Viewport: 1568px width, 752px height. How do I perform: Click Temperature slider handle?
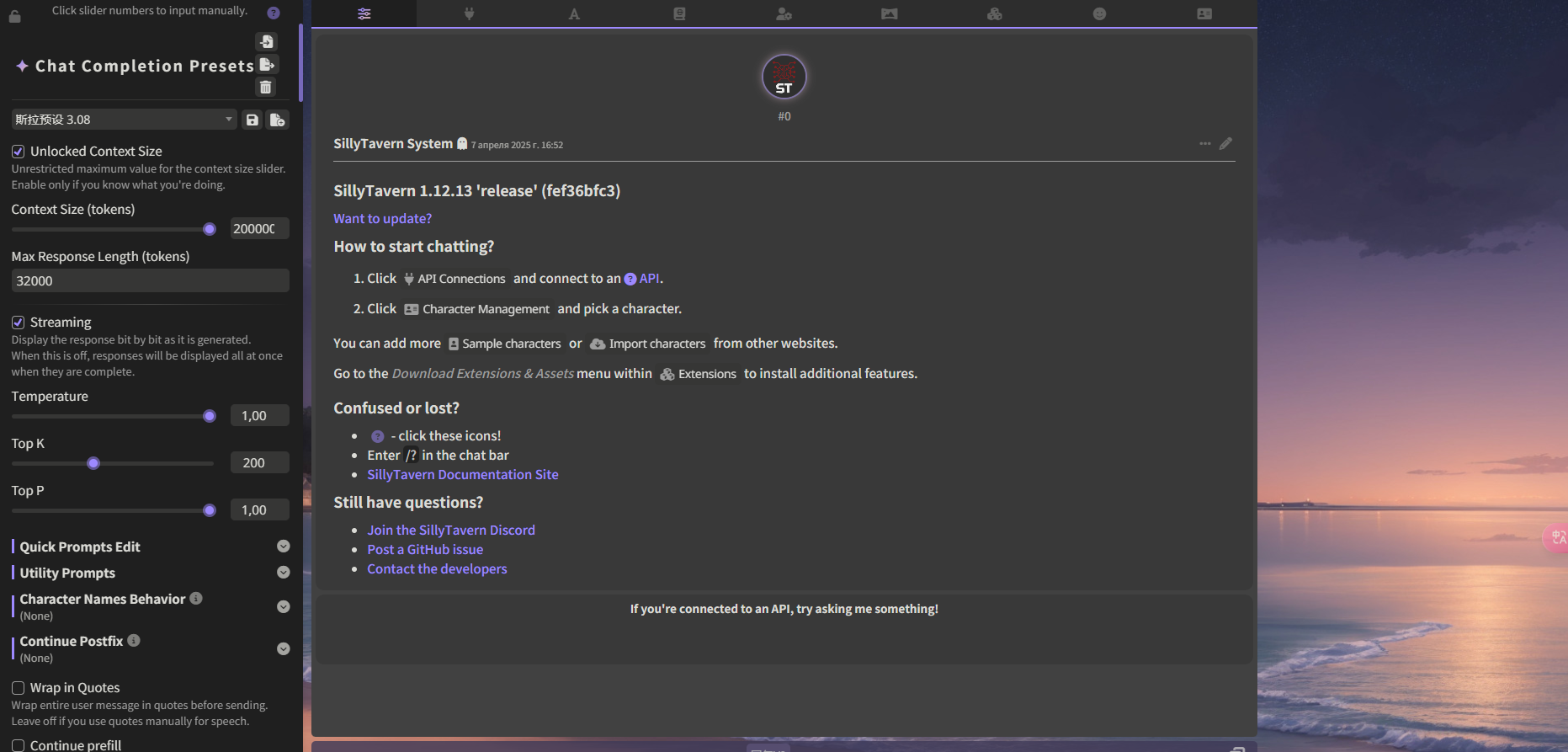pyautogui.click(x=210, y=416)
